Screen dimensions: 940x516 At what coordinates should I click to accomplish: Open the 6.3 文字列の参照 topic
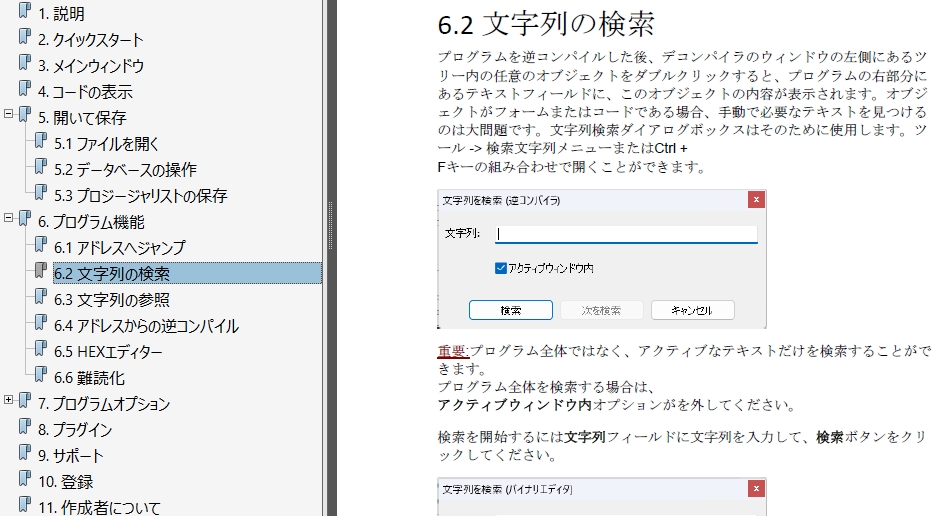112,300
